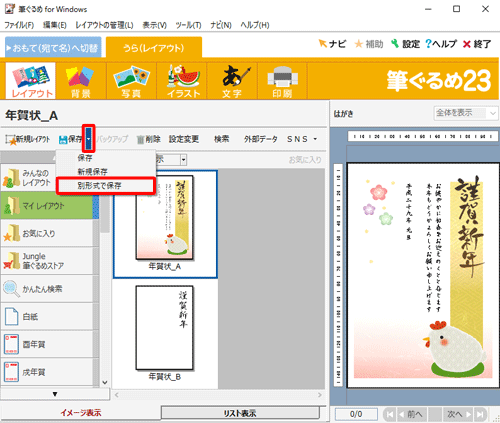
Task: Open the ?ヘルプ help button
Action: [x=441, y=44]
